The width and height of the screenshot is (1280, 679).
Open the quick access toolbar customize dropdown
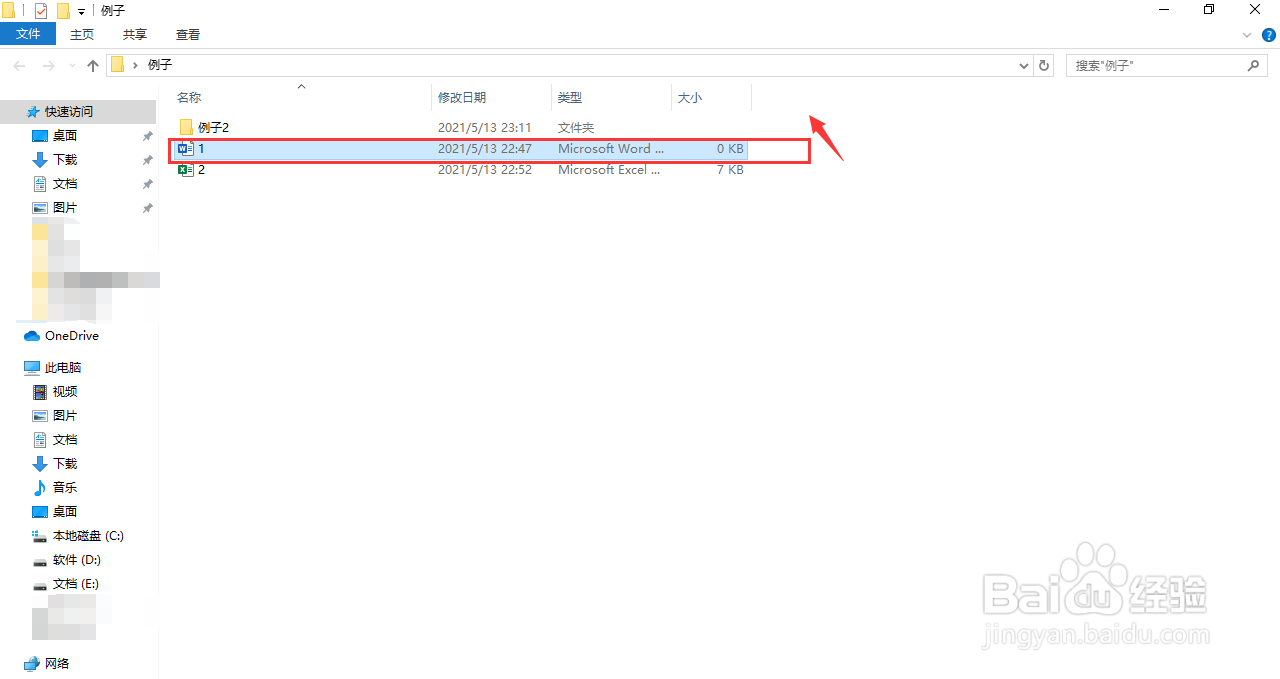(81, 11)
